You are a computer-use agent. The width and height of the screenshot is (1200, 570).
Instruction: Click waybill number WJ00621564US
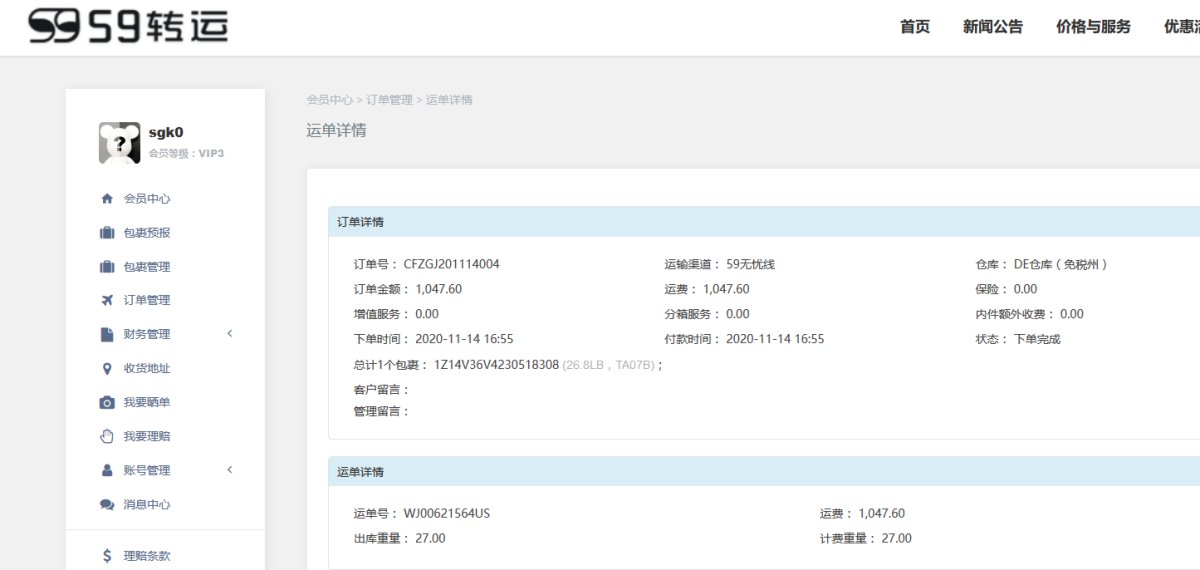pos(447,513)
